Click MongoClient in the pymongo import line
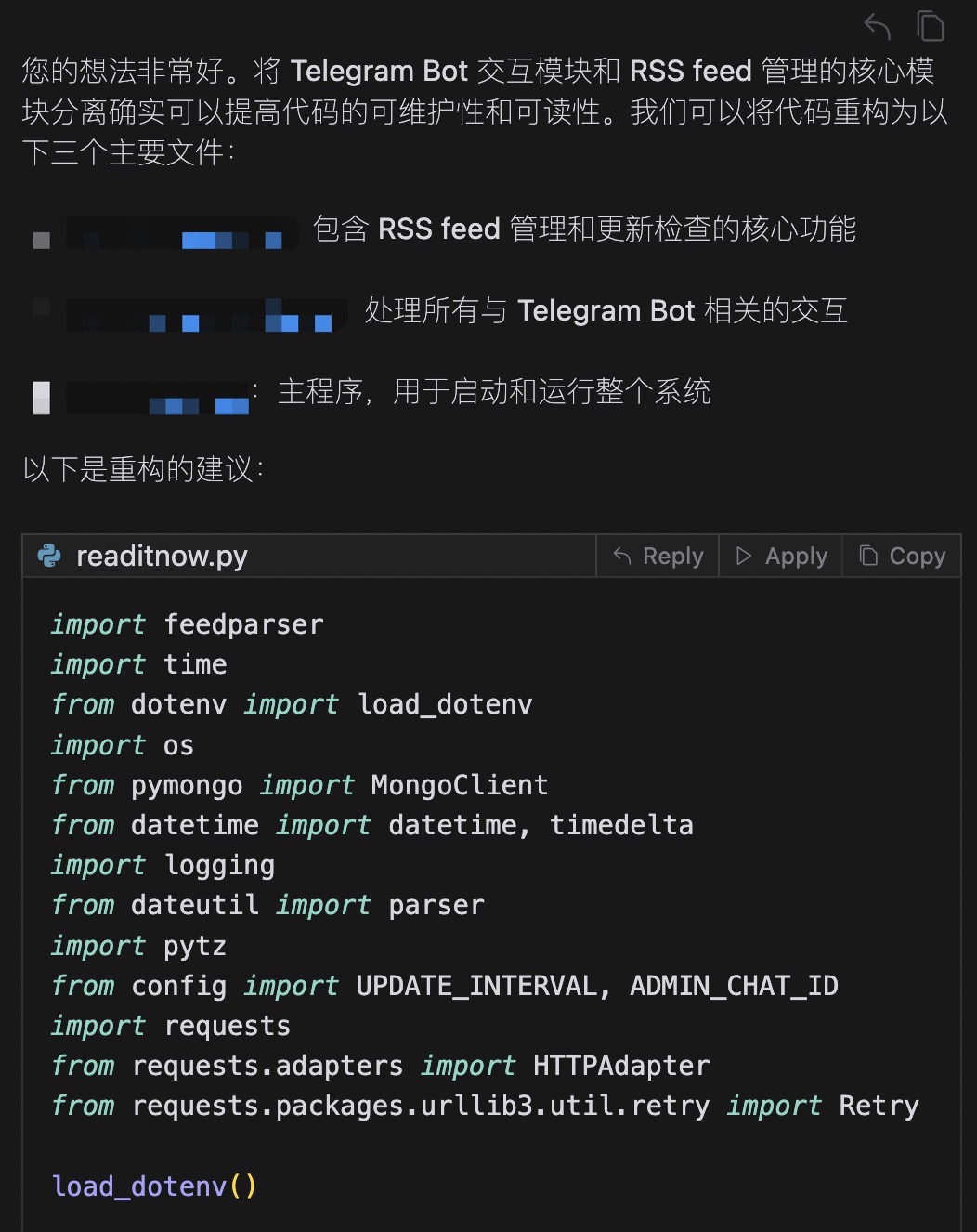 (459, 785)
